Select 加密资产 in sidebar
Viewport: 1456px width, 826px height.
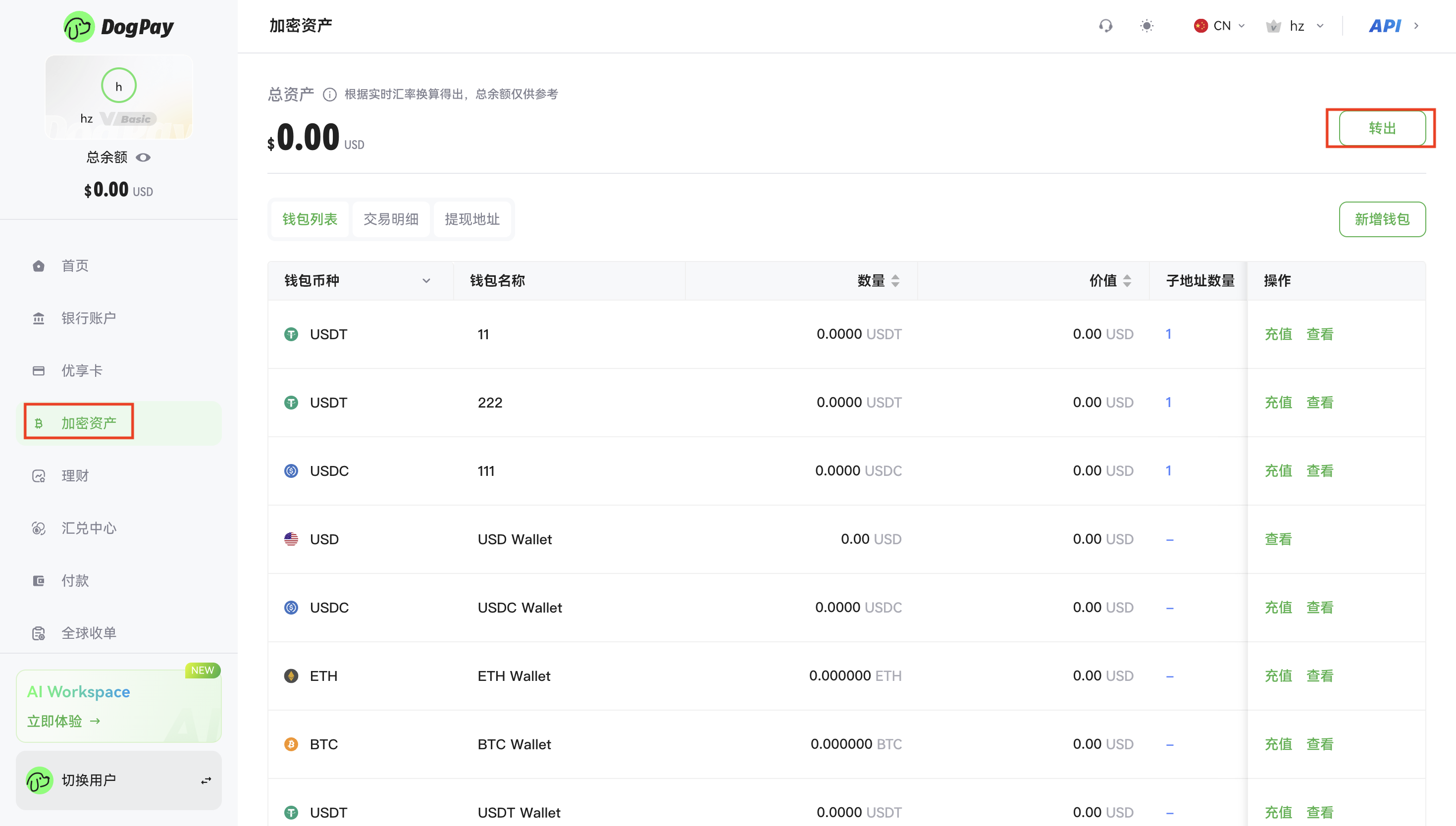click(x=118, y=423)
